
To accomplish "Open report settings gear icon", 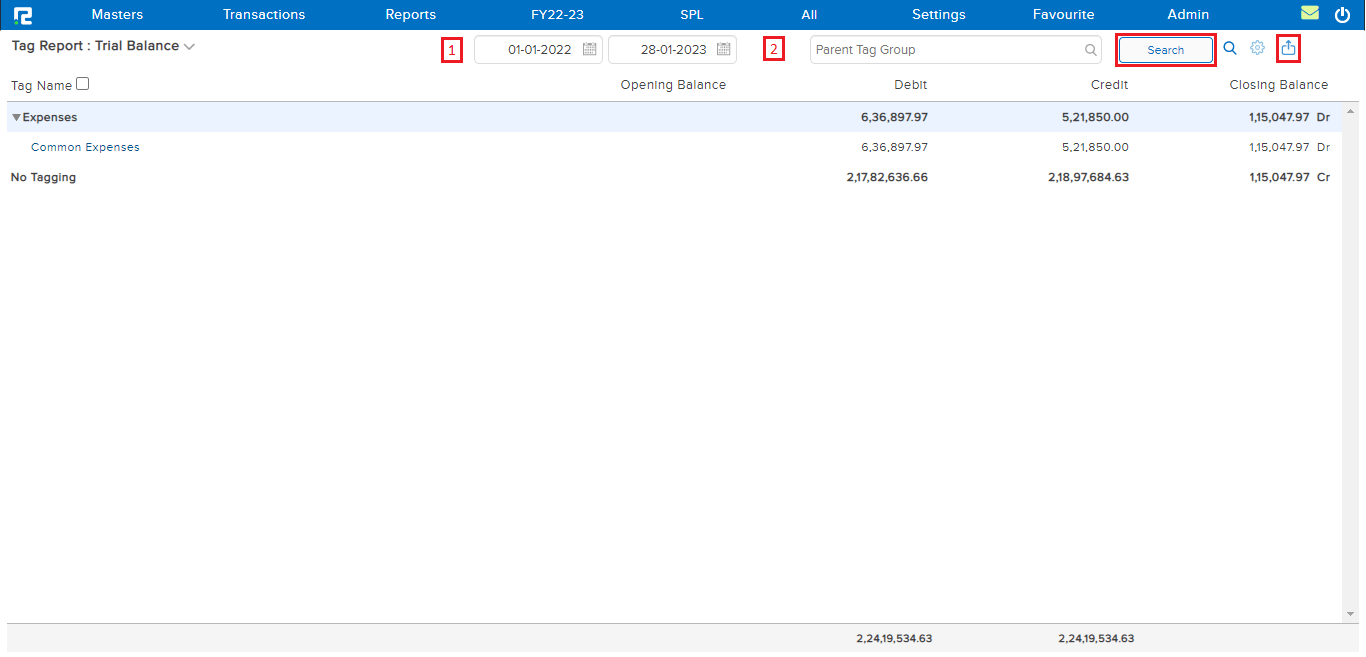I will 1258,49.
